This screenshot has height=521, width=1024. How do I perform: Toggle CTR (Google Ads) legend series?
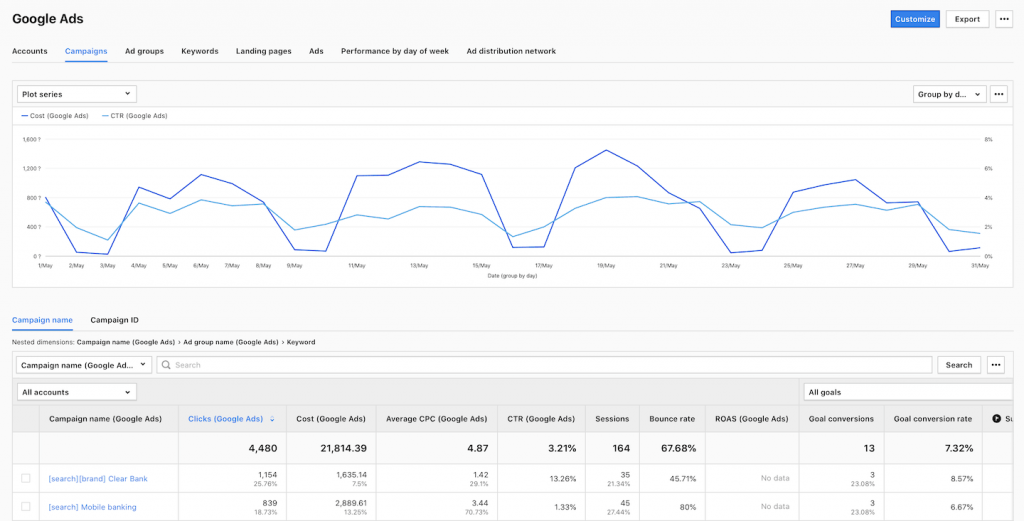pos(134,116)
